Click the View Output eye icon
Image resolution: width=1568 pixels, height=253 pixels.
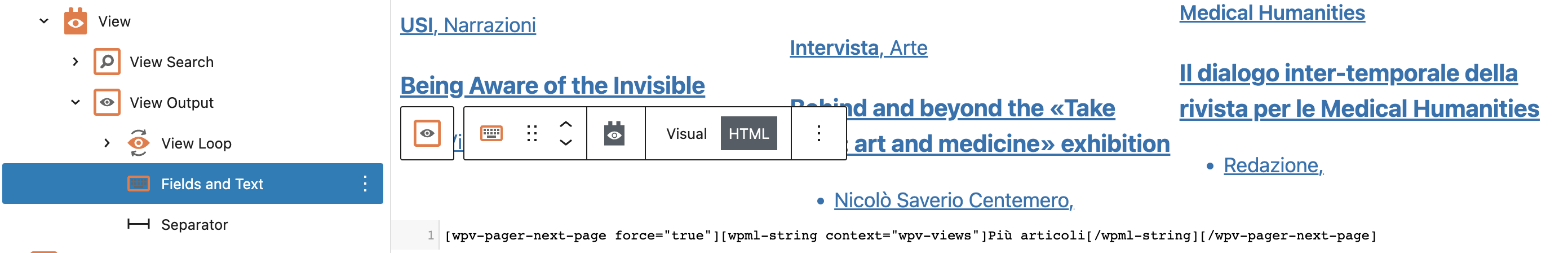click(x=107, y=102)
